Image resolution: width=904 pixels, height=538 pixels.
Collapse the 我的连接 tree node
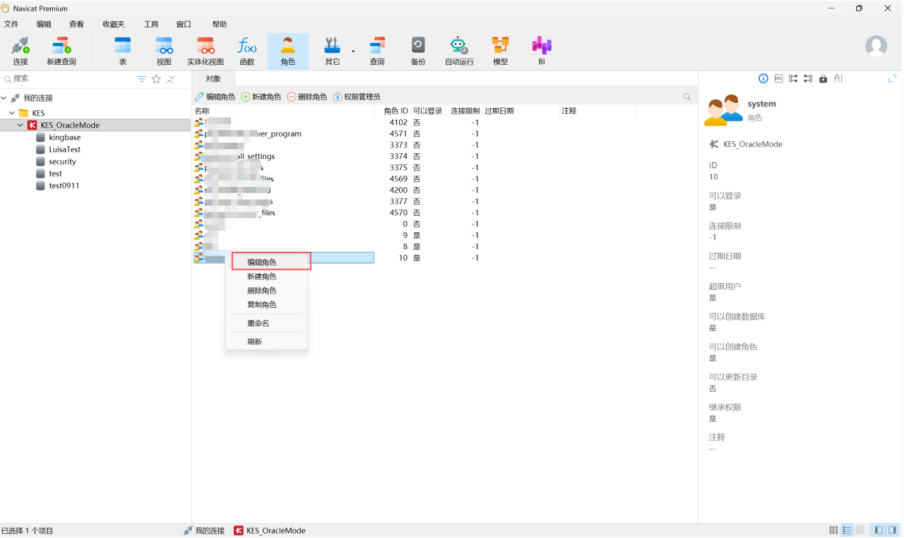pos(5,98)
